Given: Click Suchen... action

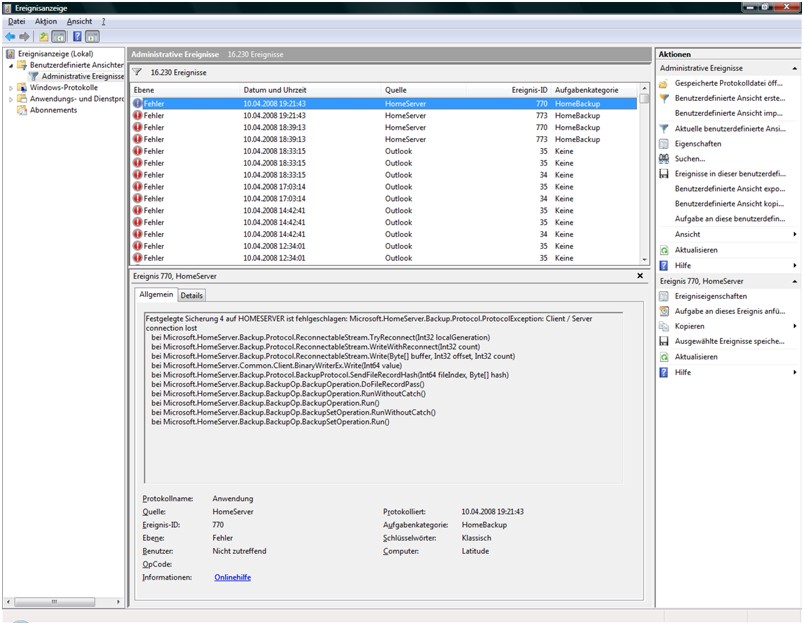Looking at the screenshot, I should coord(690,158).
